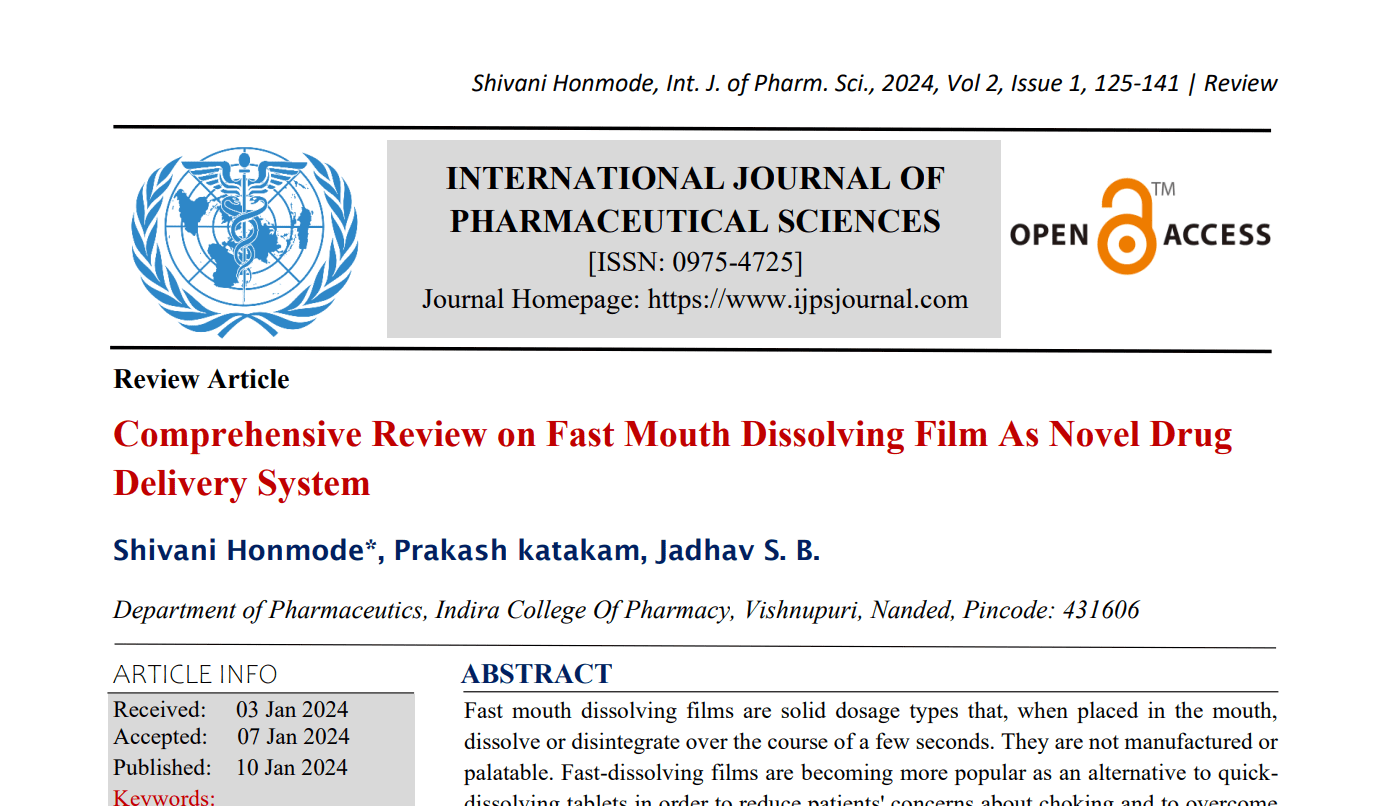Image resolution: width=1392 pixels, height=806 pixels.
Task: Click the red 'Keywords:' label
Action: 164,797
